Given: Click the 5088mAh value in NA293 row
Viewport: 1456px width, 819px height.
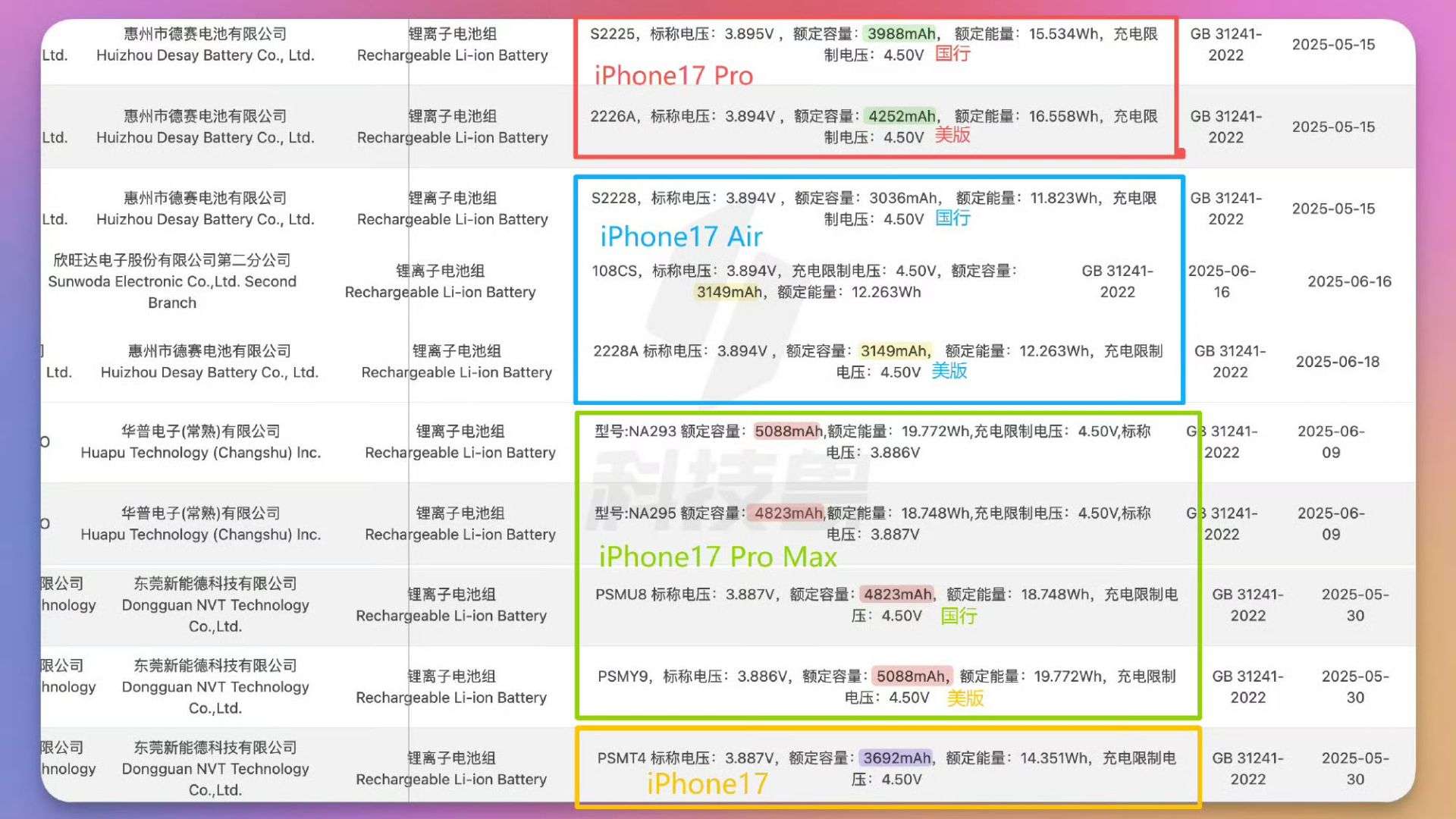Looking at the screenshot, I should click(x=788, y=431).
